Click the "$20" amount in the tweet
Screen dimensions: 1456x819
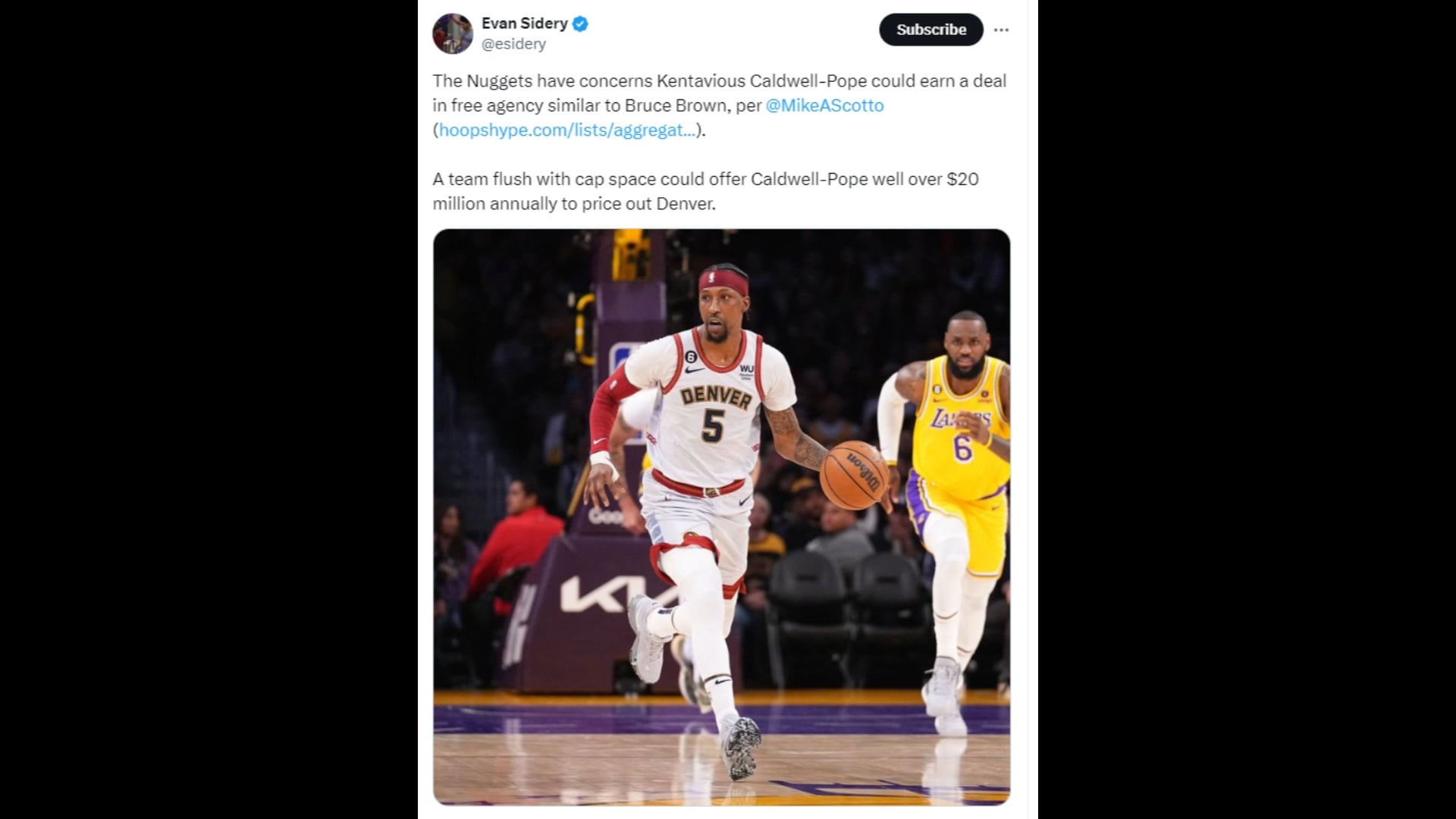(962, 179)
